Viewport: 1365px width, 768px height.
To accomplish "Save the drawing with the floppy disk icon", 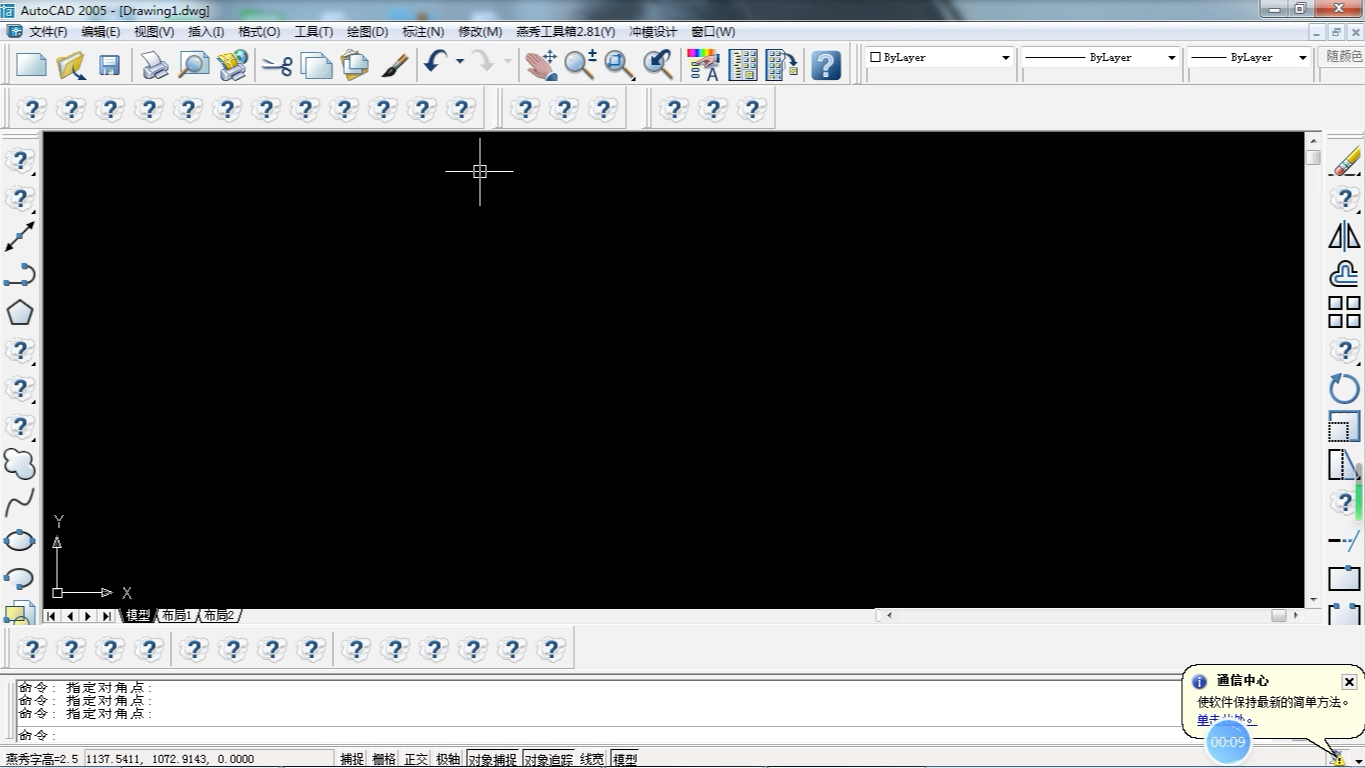I will pos(109,65).
